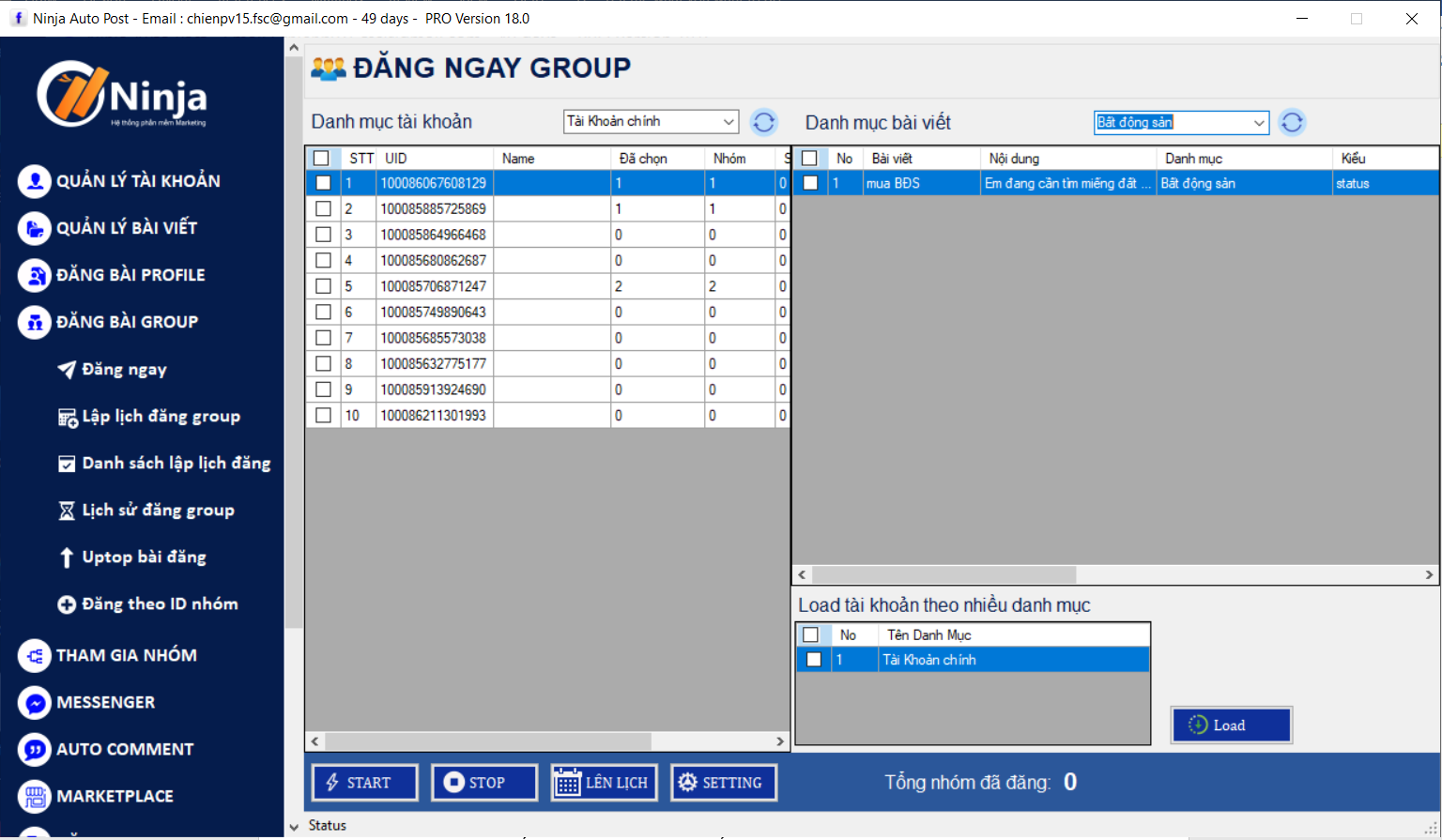Click the sidebar vertical scrollbar
The width and height of the screenshot is (1442, 840).
click(x=294, y=343)
